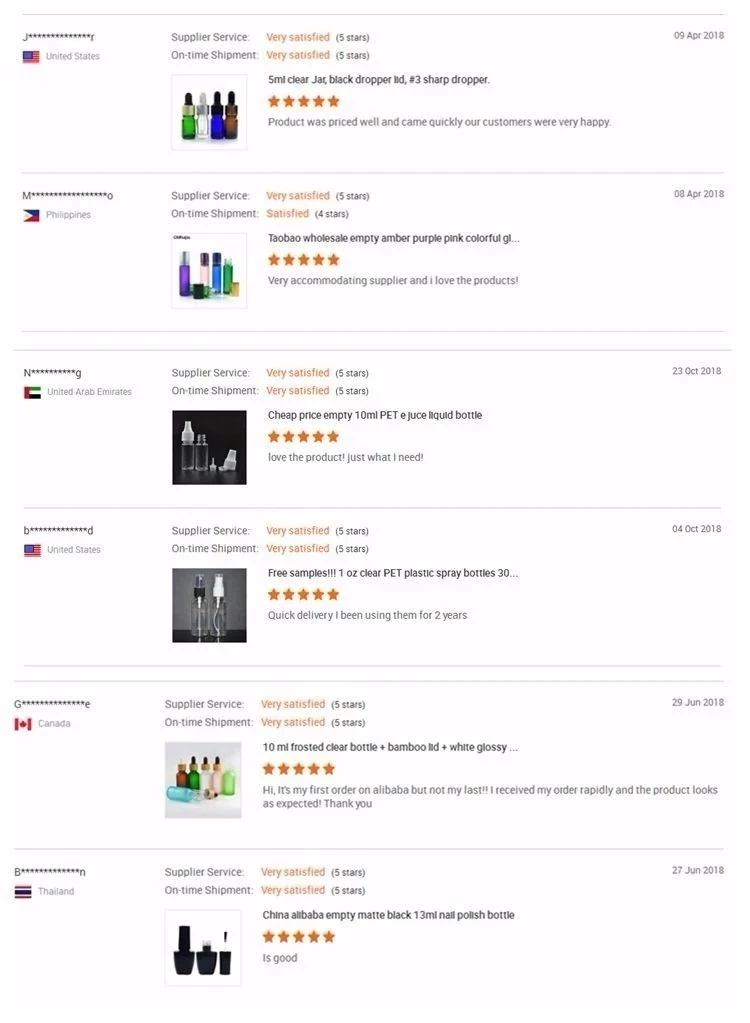
Task: Open the clear PET spray bottles thumbnail
Action: click(209, 605)
